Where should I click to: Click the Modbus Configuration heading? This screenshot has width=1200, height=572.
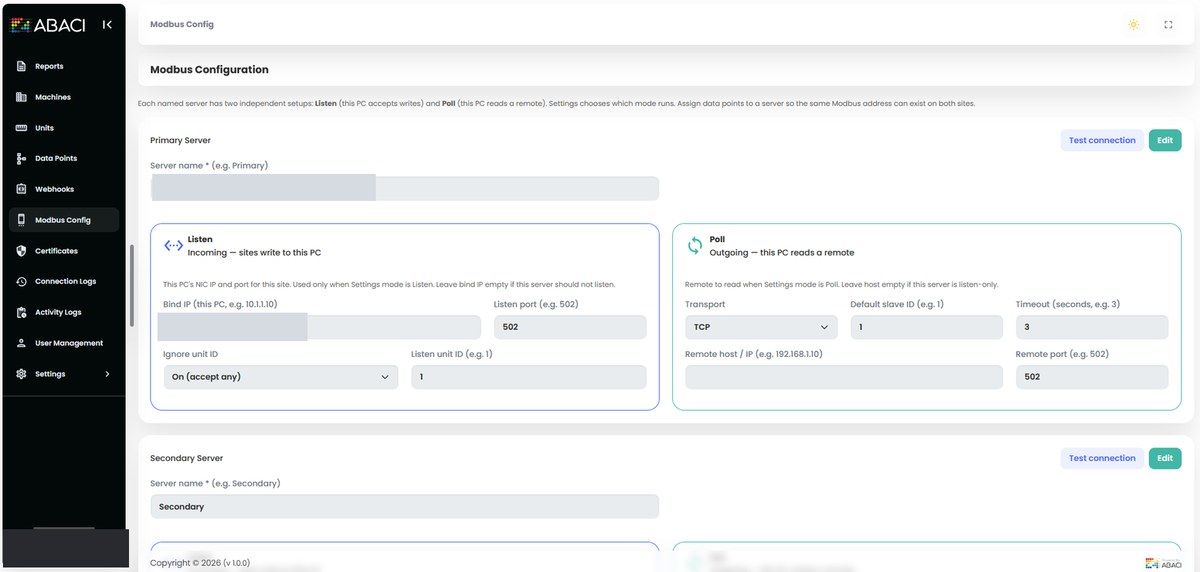click(x=209, y=70)
